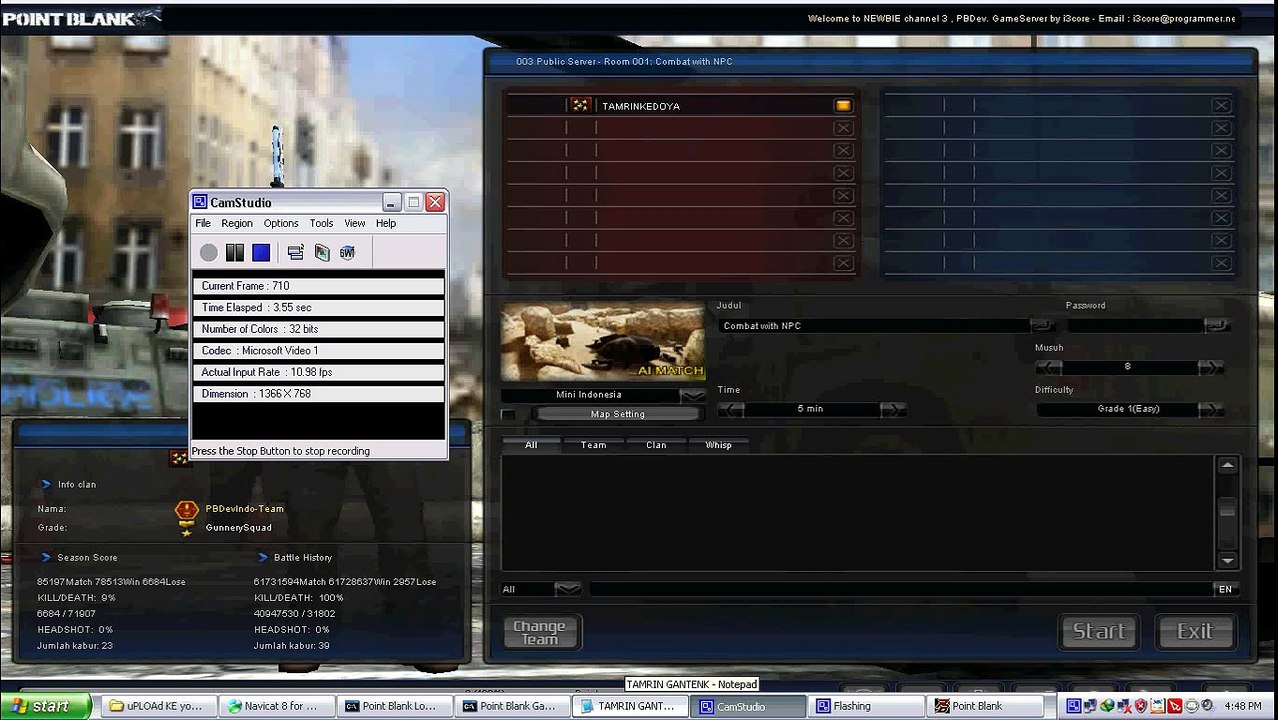The image size is (1278, 720).
Task: Open TAMRIN GANT... Notepad taskbar item
Action: [x=629, y=706]
